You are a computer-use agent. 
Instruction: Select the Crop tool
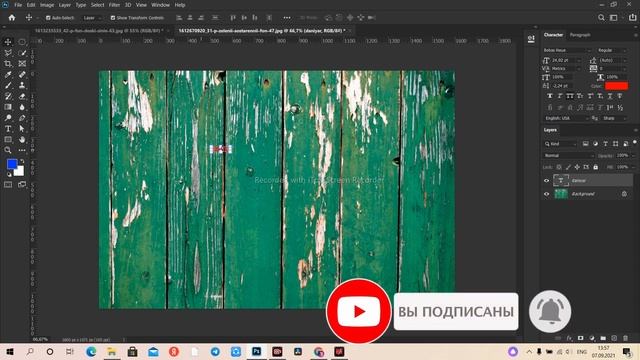point(8,64)
